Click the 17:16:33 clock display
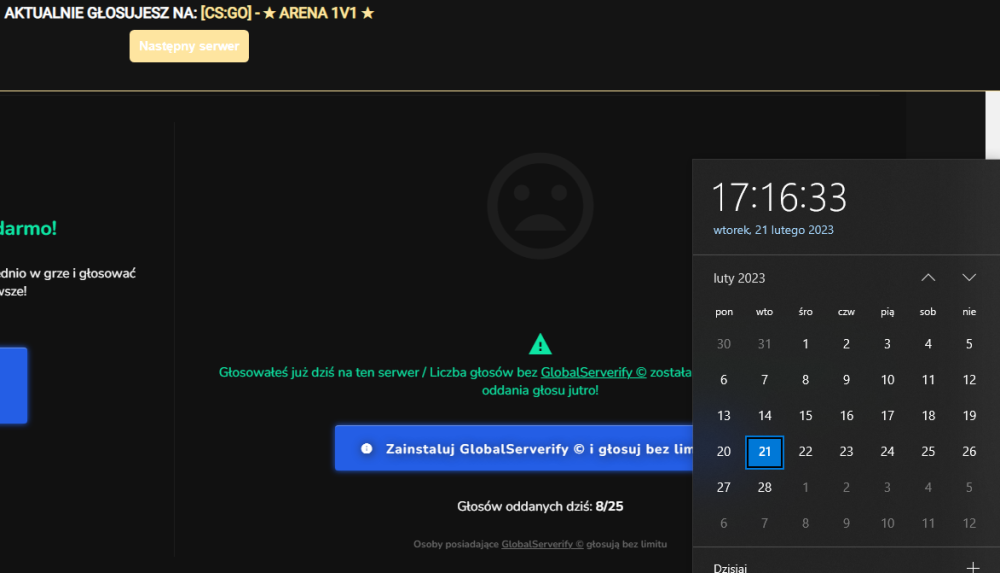The height and width of the screenshot is (573, 1000). click(779, 197)
